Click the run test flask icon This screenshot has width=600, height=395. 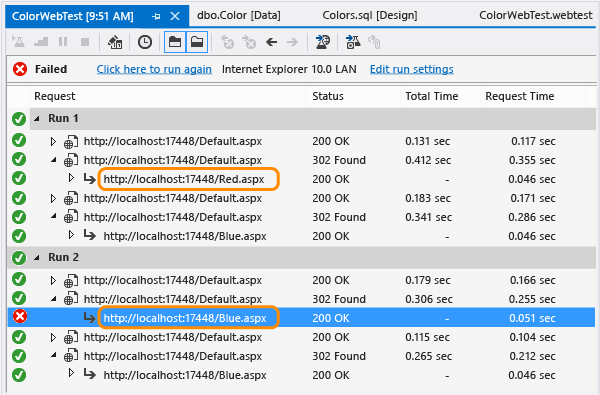pos(18,42)
